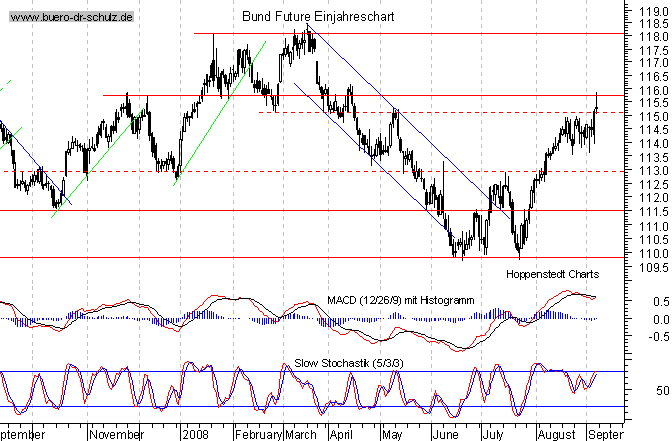The width and height of the screenshot is (672, 441).
Task: Click the 118.5 price axis value
Action: click(654, 24)
